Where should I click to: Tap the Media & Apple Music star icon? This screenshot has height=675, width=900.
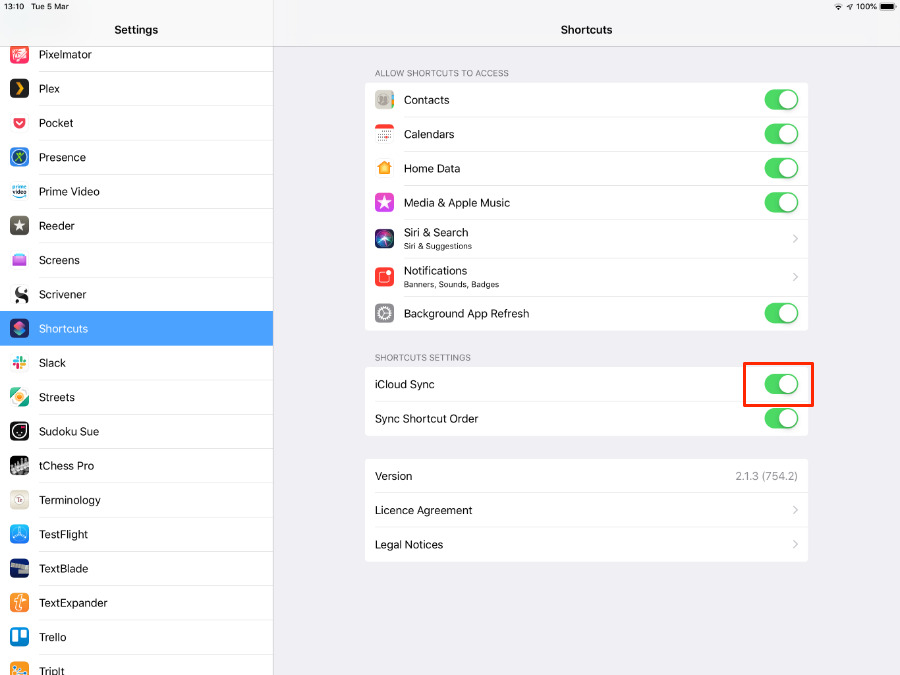385,203
